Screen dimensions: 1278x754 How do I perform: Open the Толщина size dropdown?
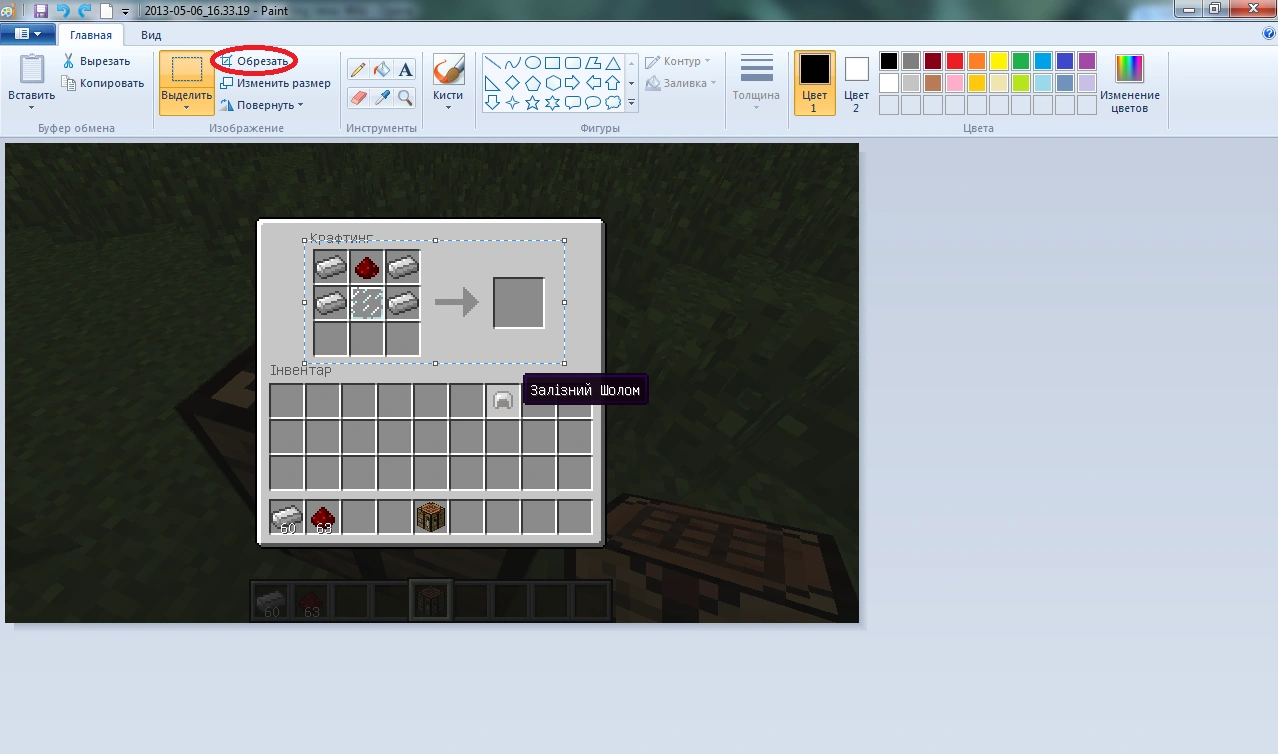(756, 83)
